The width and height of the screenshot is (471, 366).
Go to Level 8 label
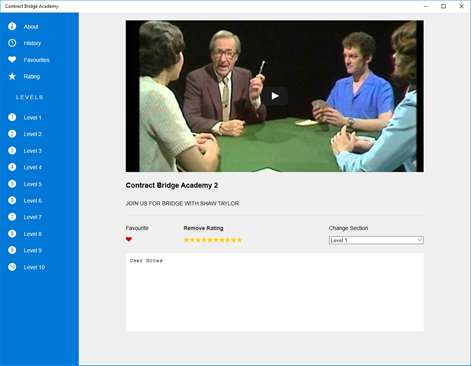click(32, 234)
